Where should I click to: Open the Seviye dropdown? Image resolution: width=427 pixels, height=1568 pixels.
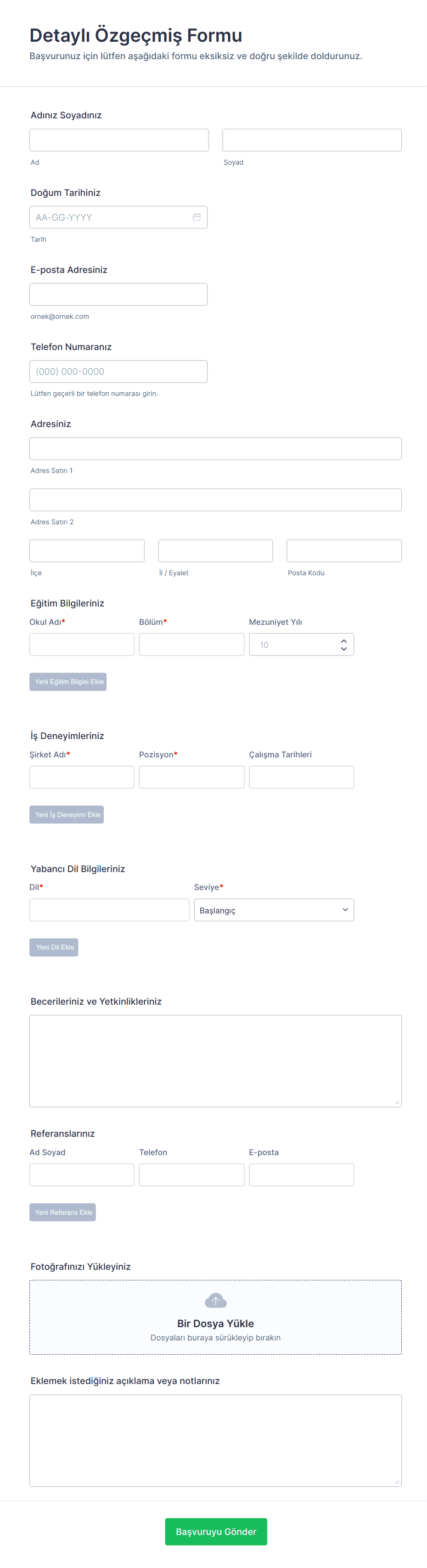pyautogui.click(x=274, y=910)
